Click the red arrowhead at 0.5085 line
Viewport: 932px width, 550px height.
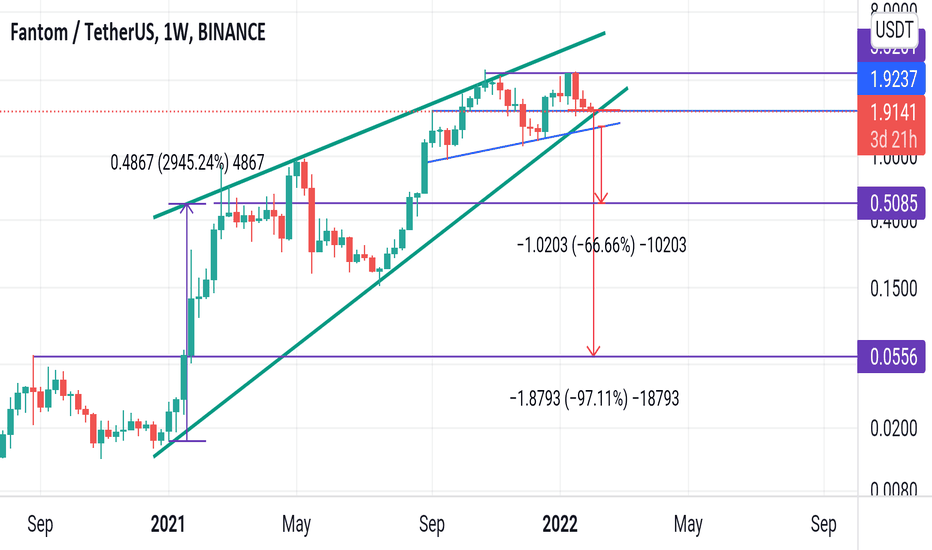tap(602, 198)
